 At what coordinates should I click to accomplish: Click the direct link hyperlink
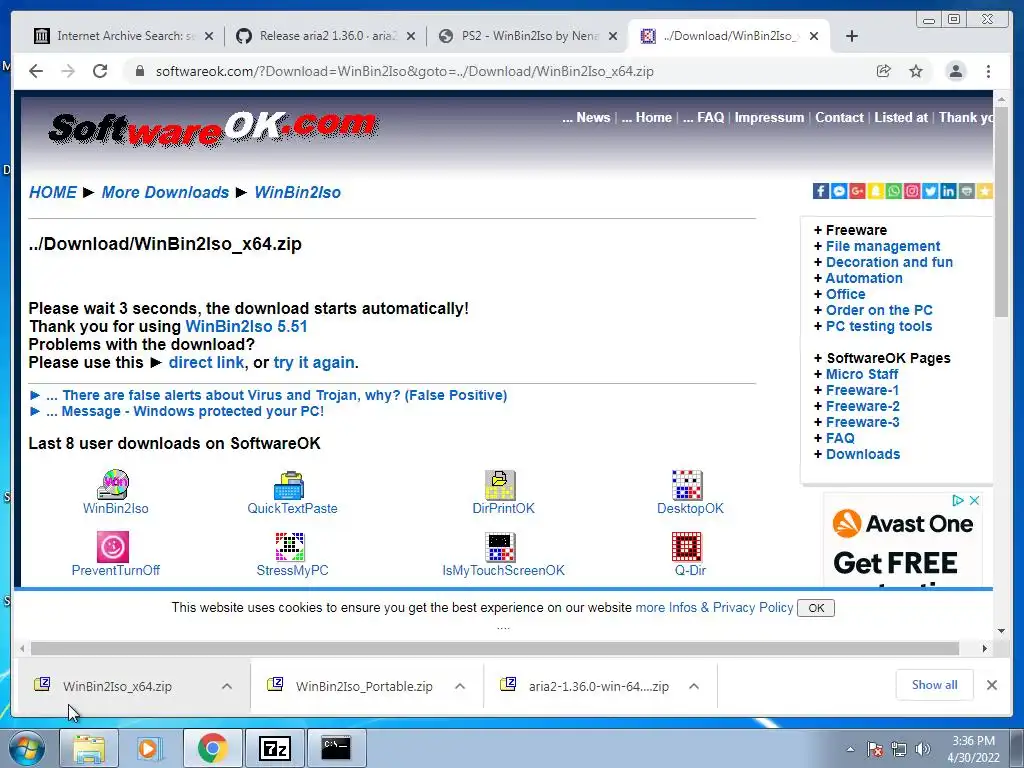pyautogui.click(x=206, y=362)
